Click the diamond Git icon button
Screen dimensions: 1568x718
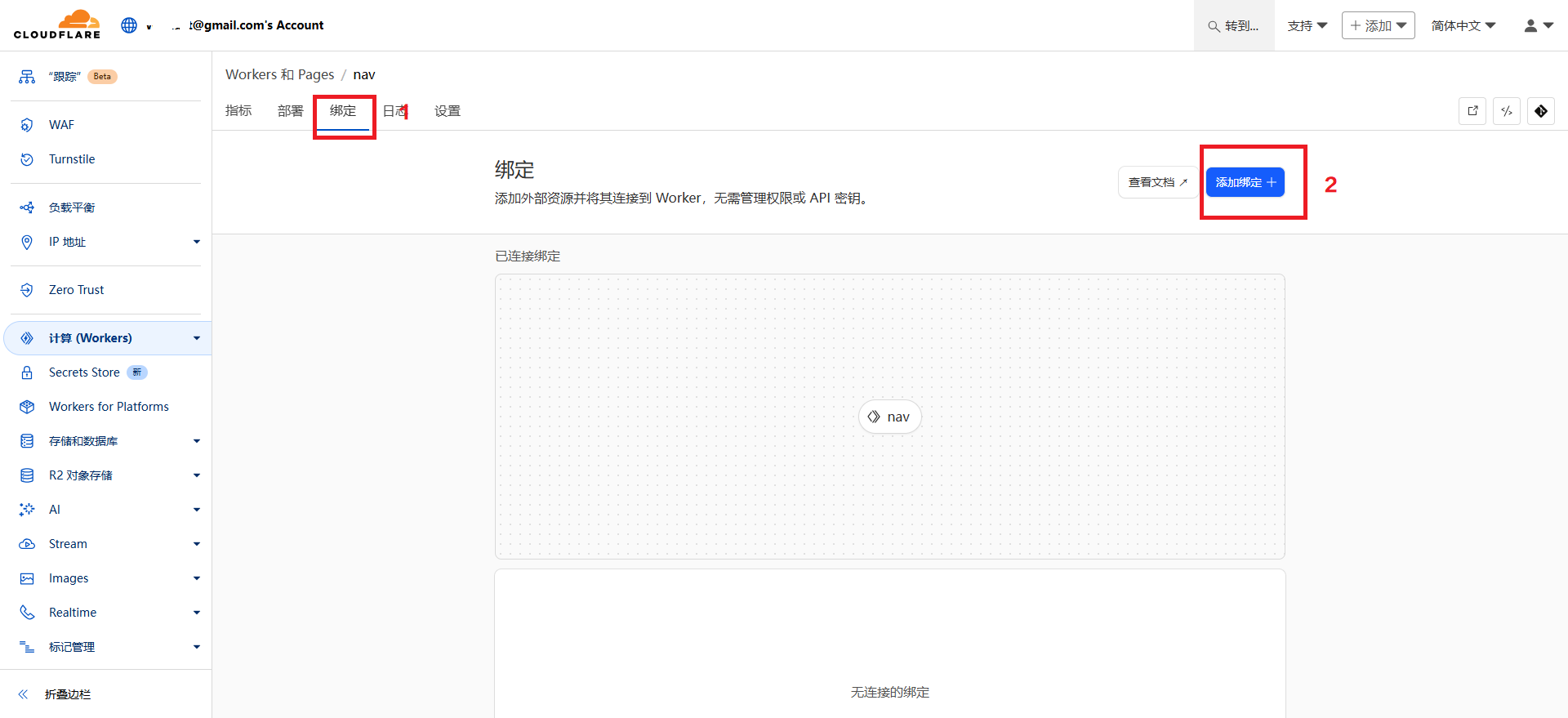1541,111
